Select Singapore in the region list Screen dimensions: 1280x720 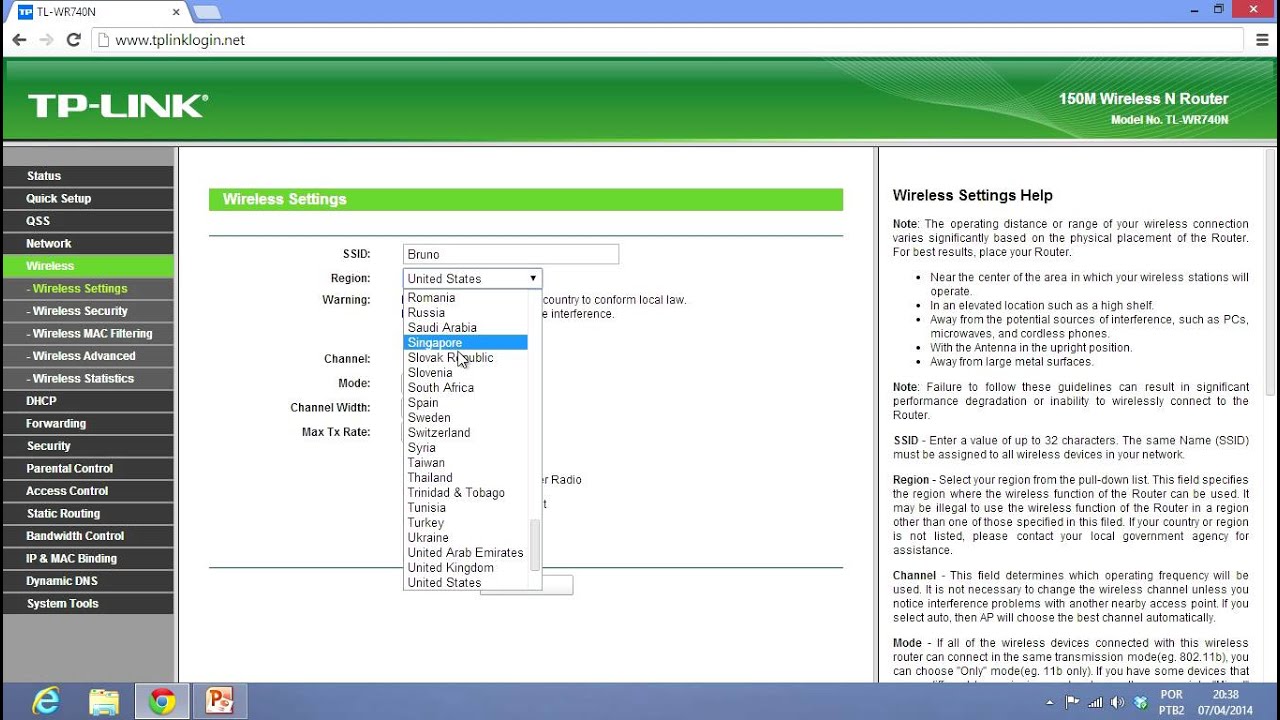[465, 343]
